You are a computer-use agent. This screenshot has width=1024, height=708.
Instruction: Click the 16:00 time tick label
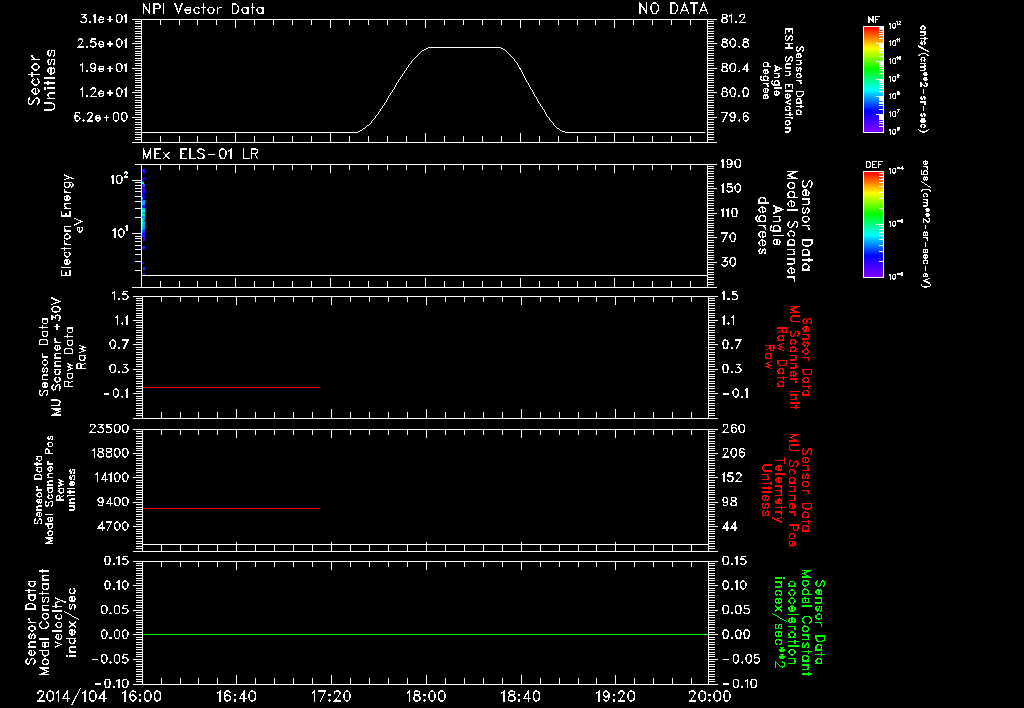[142, 696]
